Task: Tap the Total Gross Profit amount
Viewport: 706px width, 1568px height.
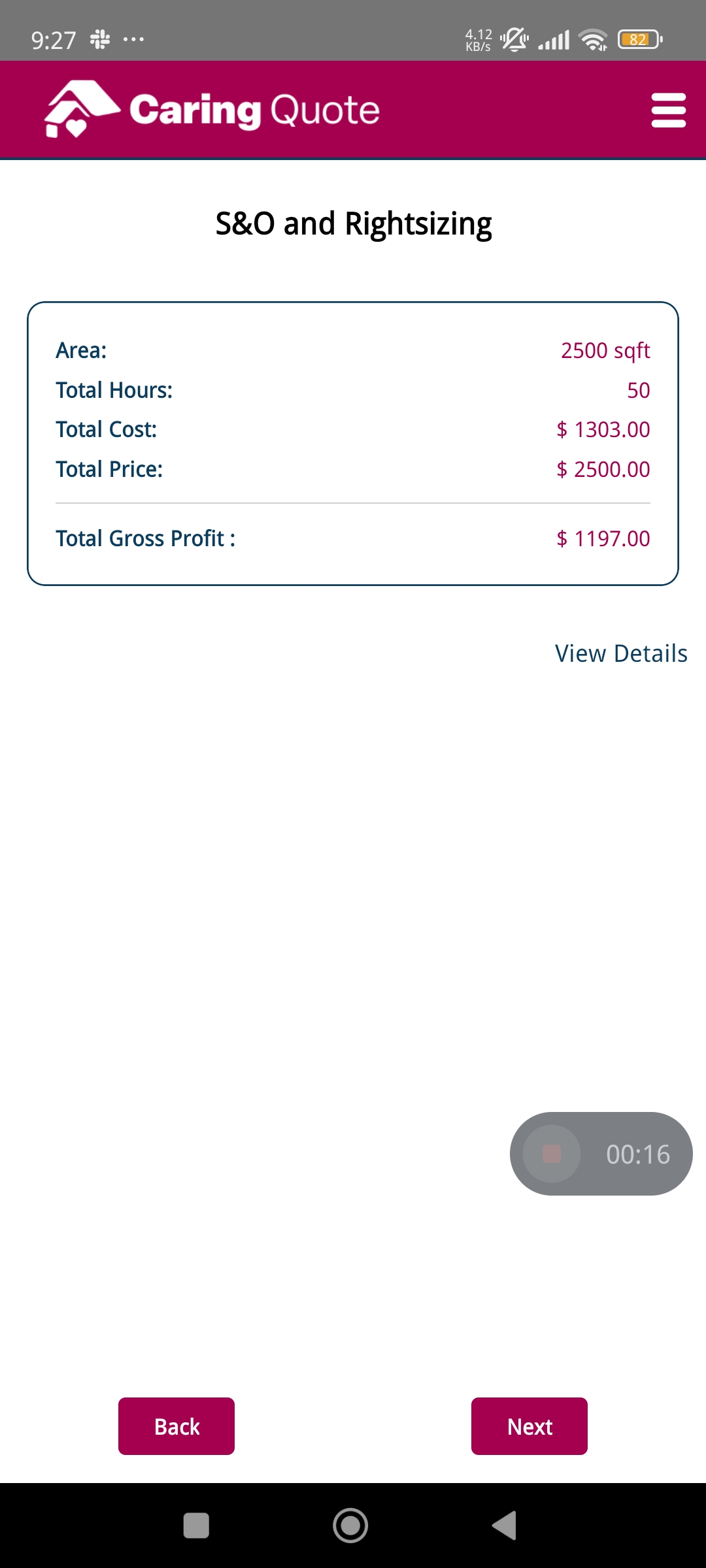Action: [x=603, y=538]
